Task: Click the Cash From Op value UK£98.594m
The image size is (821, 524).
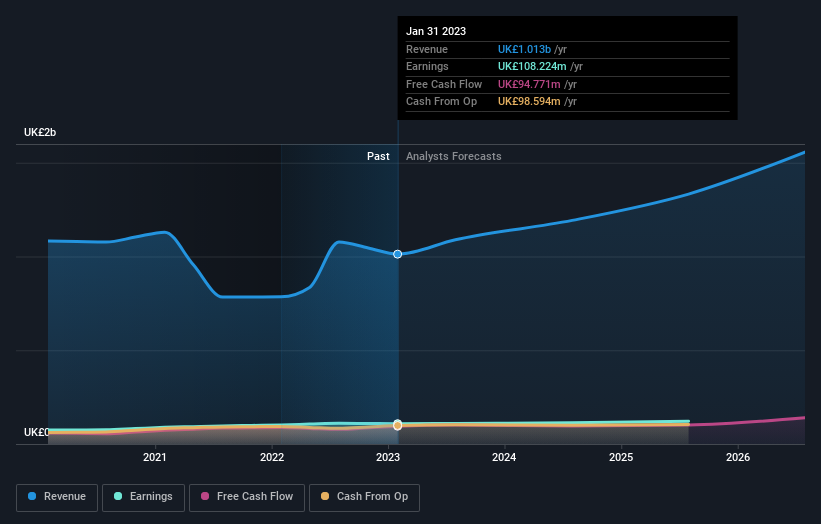Action: 529,102
